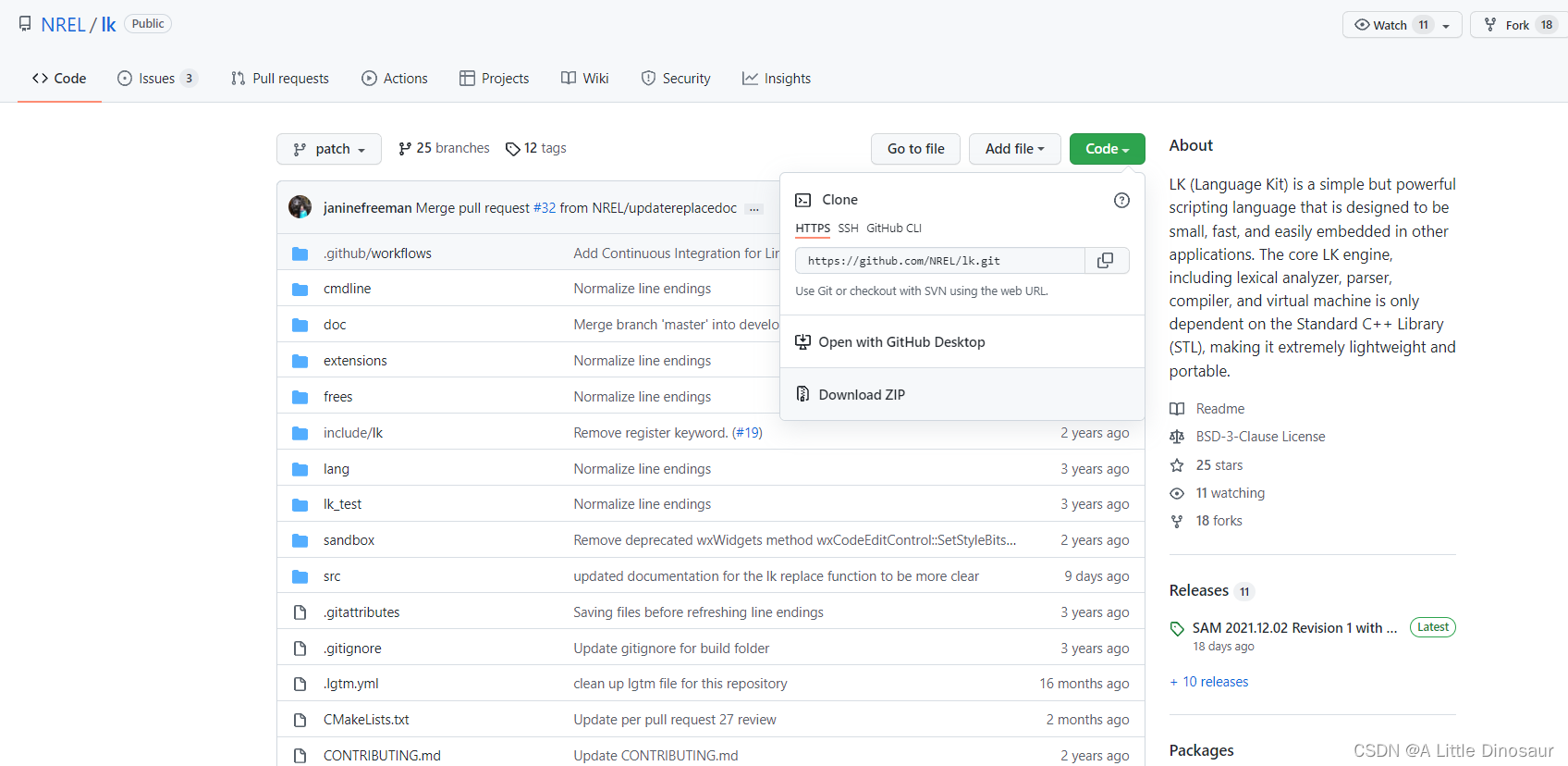Click the .github/workflows folder icon
Image resolution: width=1568 pixels, height=766 pixels.
coord(300,253)
